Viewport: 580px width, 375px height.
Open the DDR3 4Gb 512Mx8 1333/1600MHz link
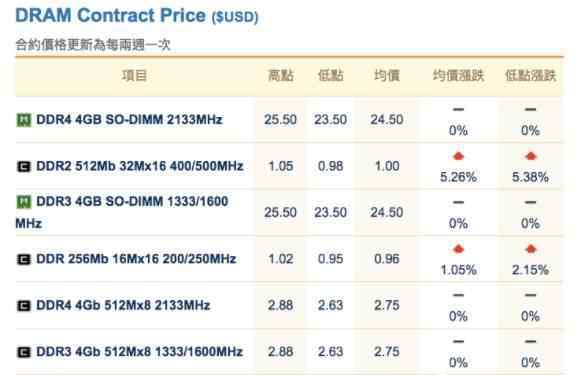[139, 352]
